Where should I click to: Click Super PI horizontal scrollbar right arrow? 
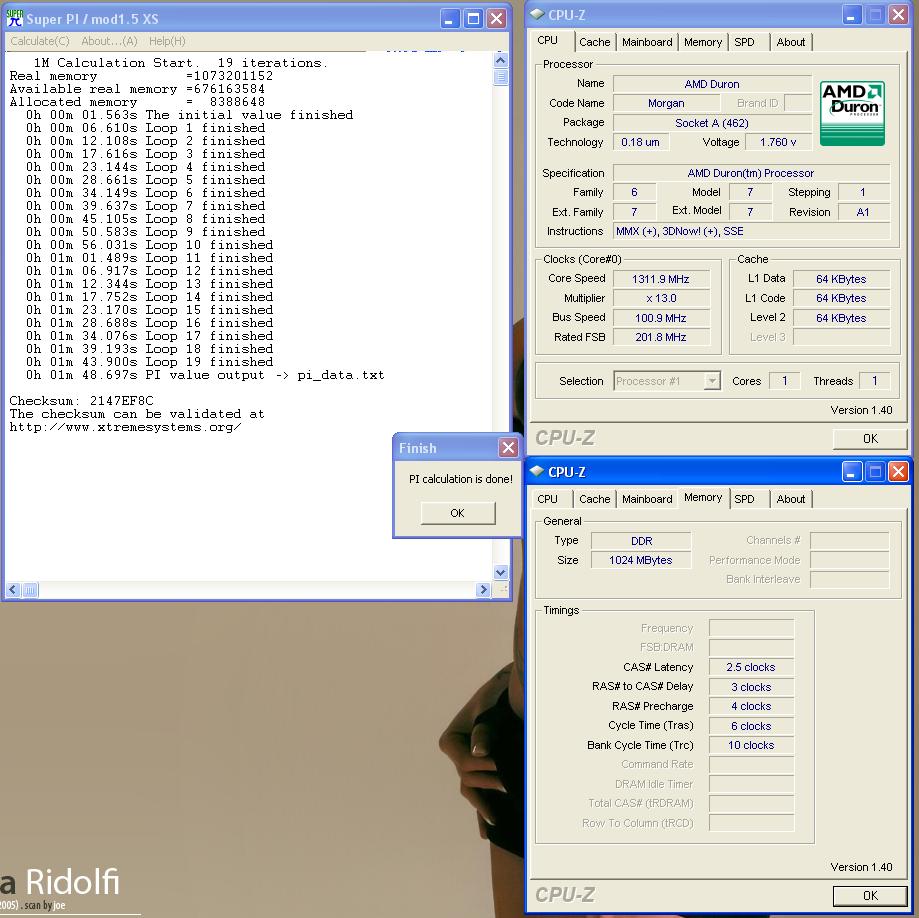pyautogui.click(x=483, y=590)
